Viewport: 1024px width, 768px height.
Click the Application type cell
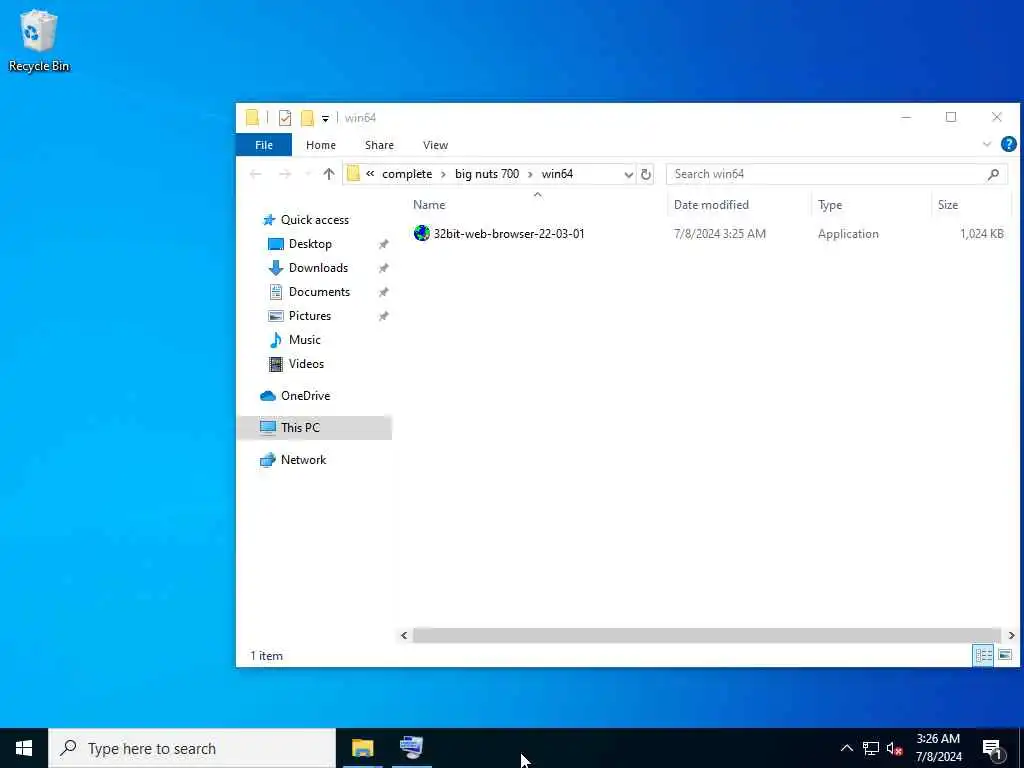coord(848,234)
